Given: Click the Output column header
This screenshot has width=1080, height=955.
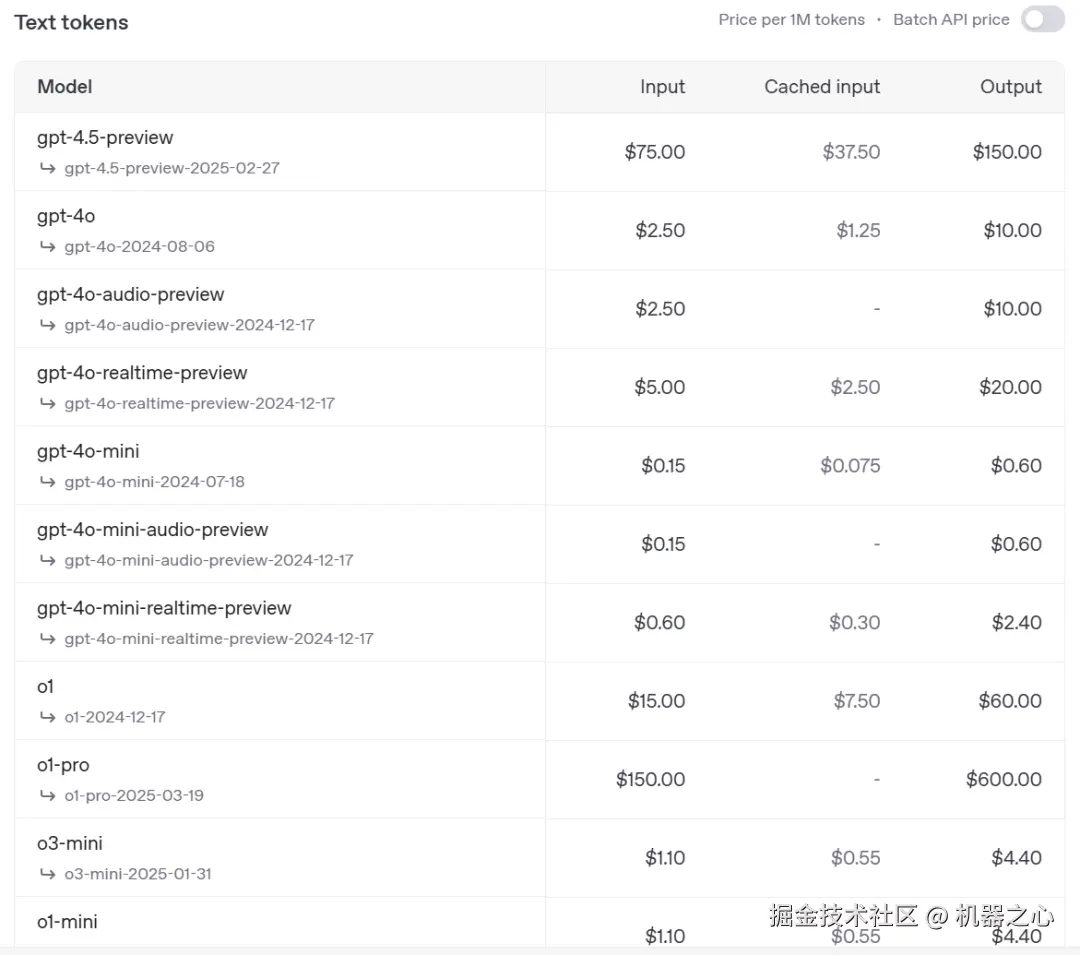Looking at the screenshot, I should (x=1010, y=87).
